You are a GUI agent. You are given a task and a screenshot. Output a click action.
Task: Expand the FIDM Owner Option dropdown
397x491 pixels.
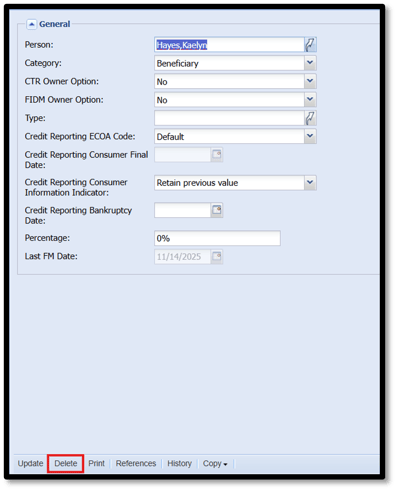click(x=310, y=100)
